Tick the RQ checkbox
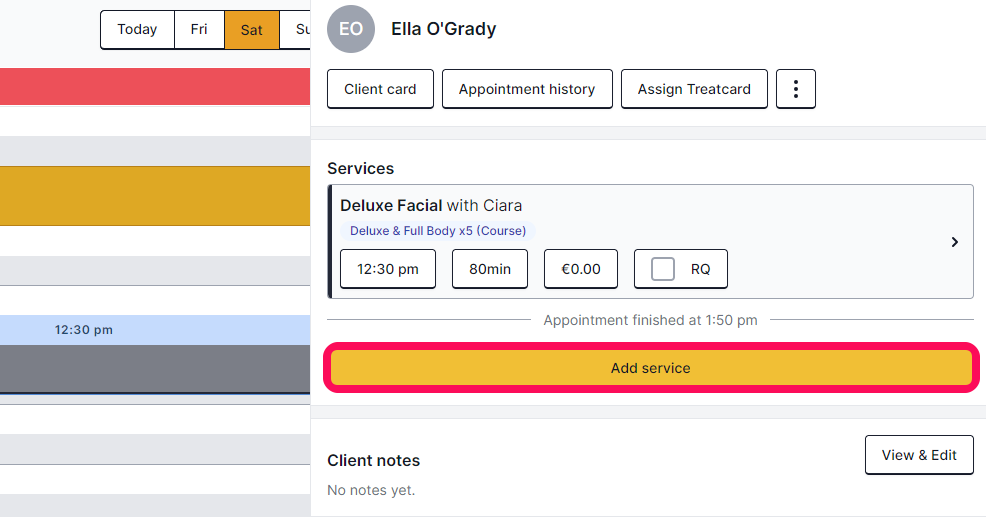 click(663, 269)
